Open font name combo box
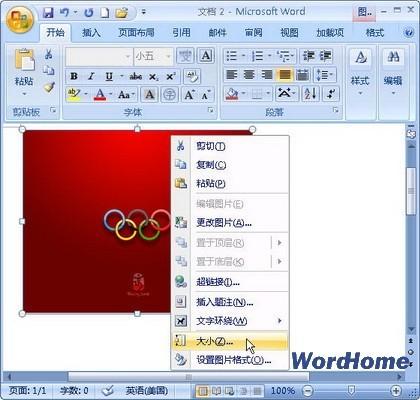Image resolution: width=420 pixels, height=400 pixels. pyautogui.click(x=99, y=57)
